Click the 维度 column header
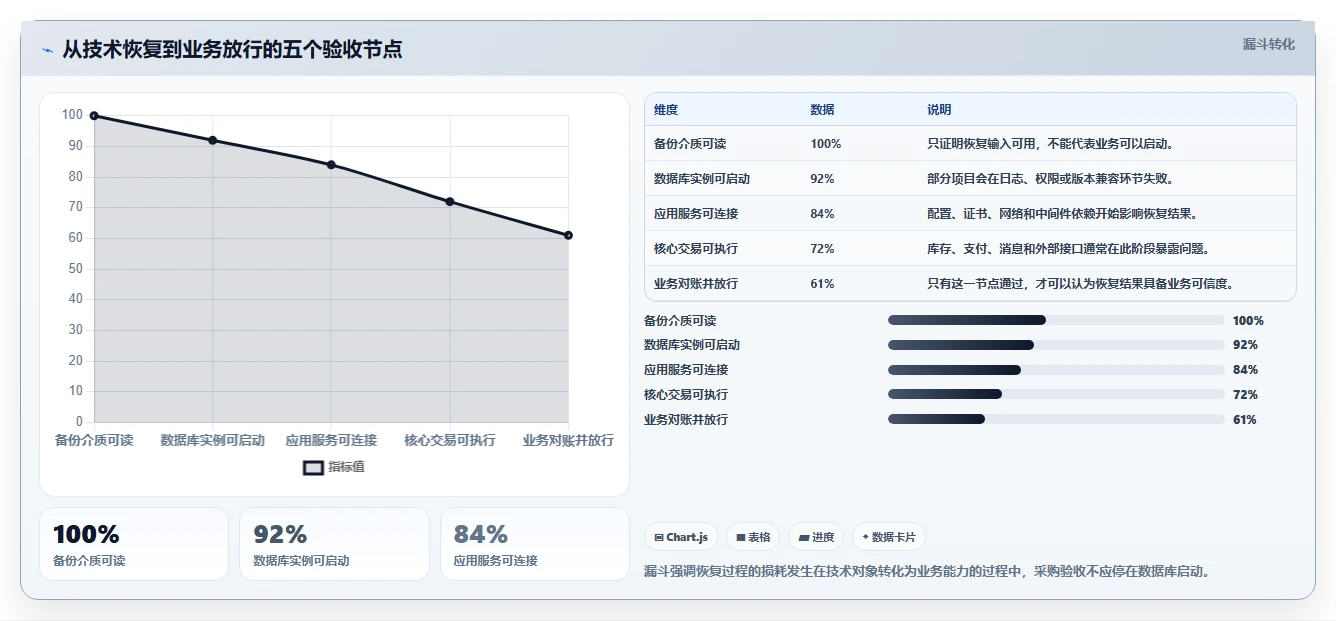The width and height of the screenshot is (1336, 621). point(666,110)
